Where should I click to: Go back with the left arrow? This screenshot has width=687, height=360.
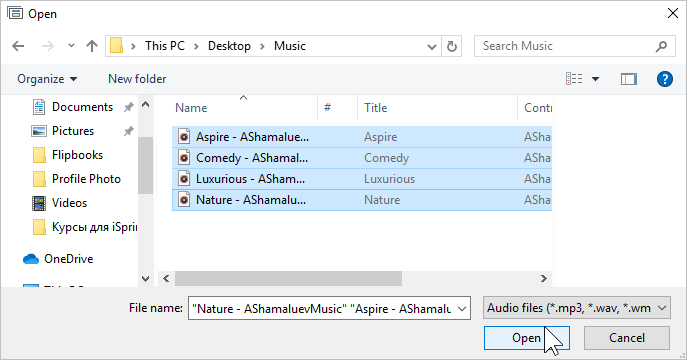tap(18, 46)
